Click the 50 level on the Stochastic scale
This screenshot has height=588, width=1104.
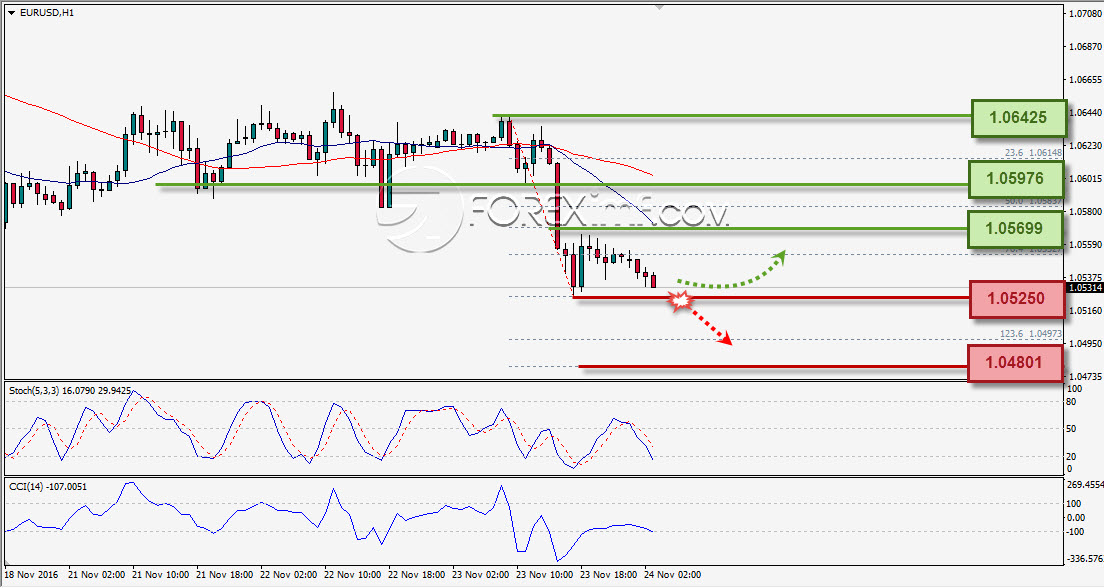(x=1071, y=428)
